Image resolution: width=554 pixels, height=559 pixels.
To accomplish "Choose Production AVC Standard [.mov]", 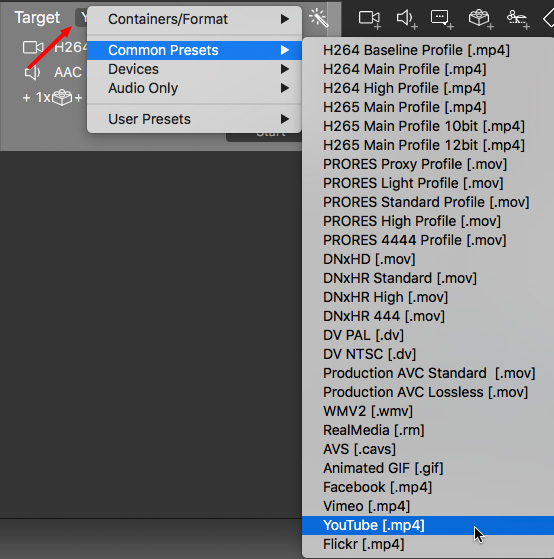I will 428,373.
